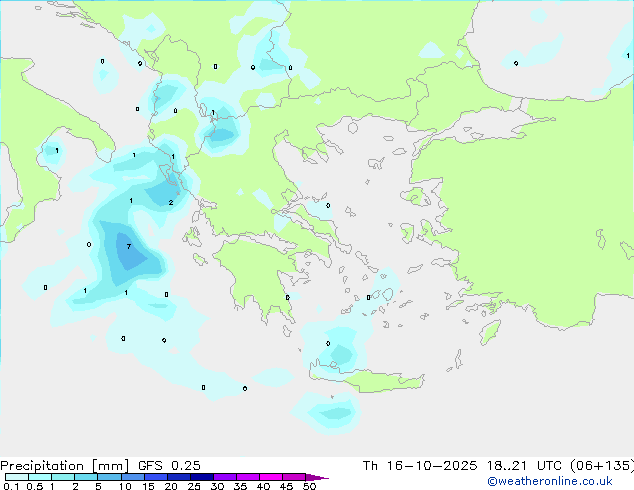
Task: Click the '0.1' legend scale label
Action: (11, 486)
